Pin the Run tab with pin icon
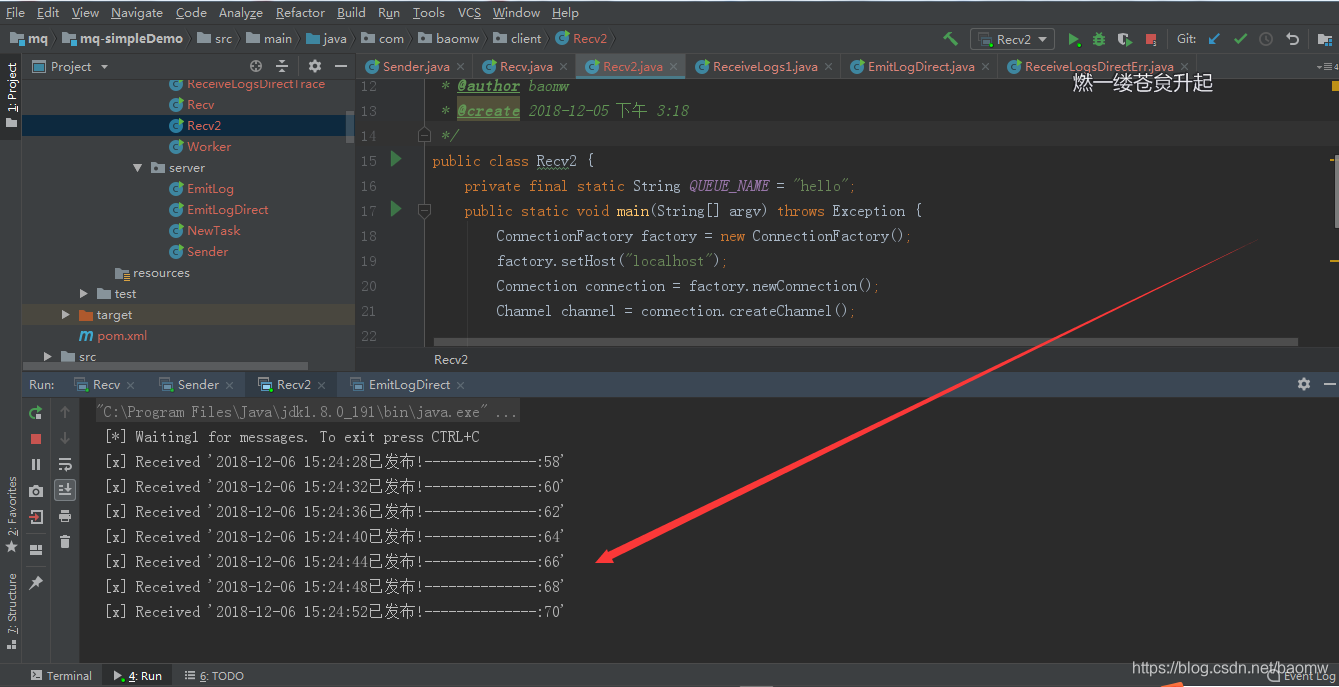 tap(36, 582)
